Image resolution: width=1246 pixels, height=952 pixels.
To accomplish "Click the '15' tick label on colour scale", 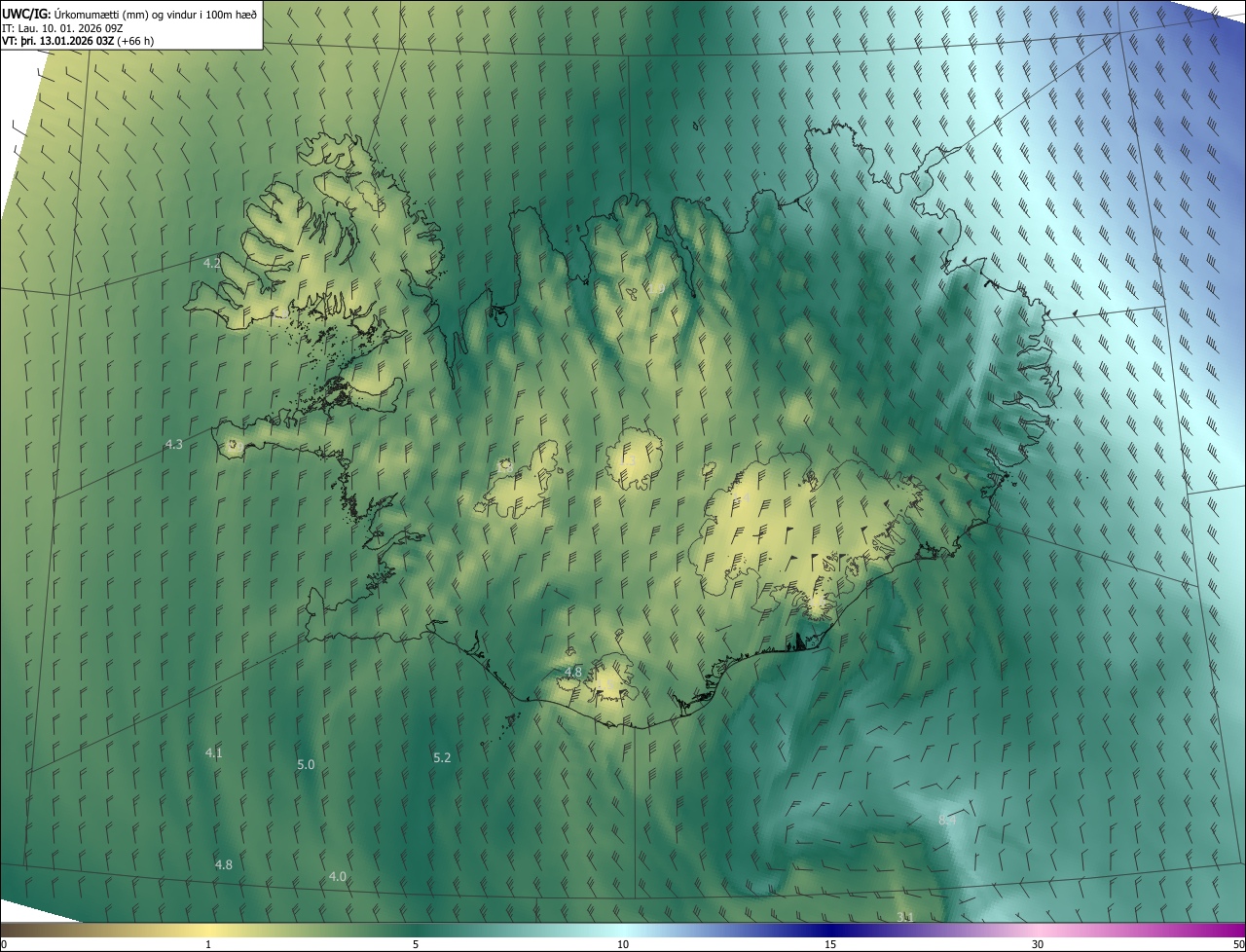I will point(830,944).
